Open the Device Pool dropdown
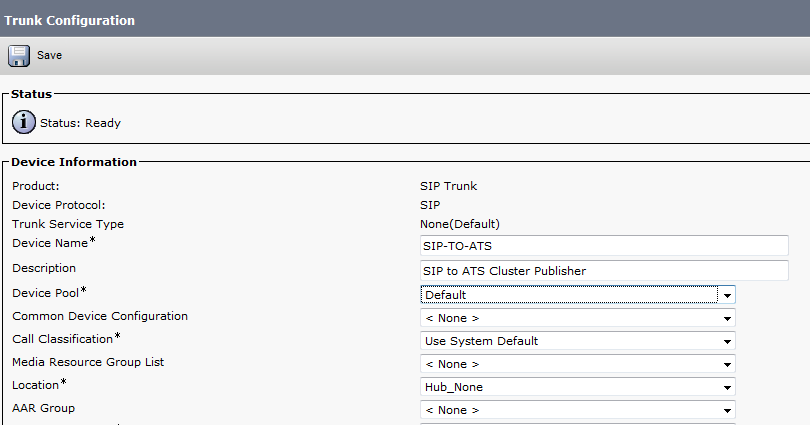Viewport: 810px width, 425px height. 577,295
